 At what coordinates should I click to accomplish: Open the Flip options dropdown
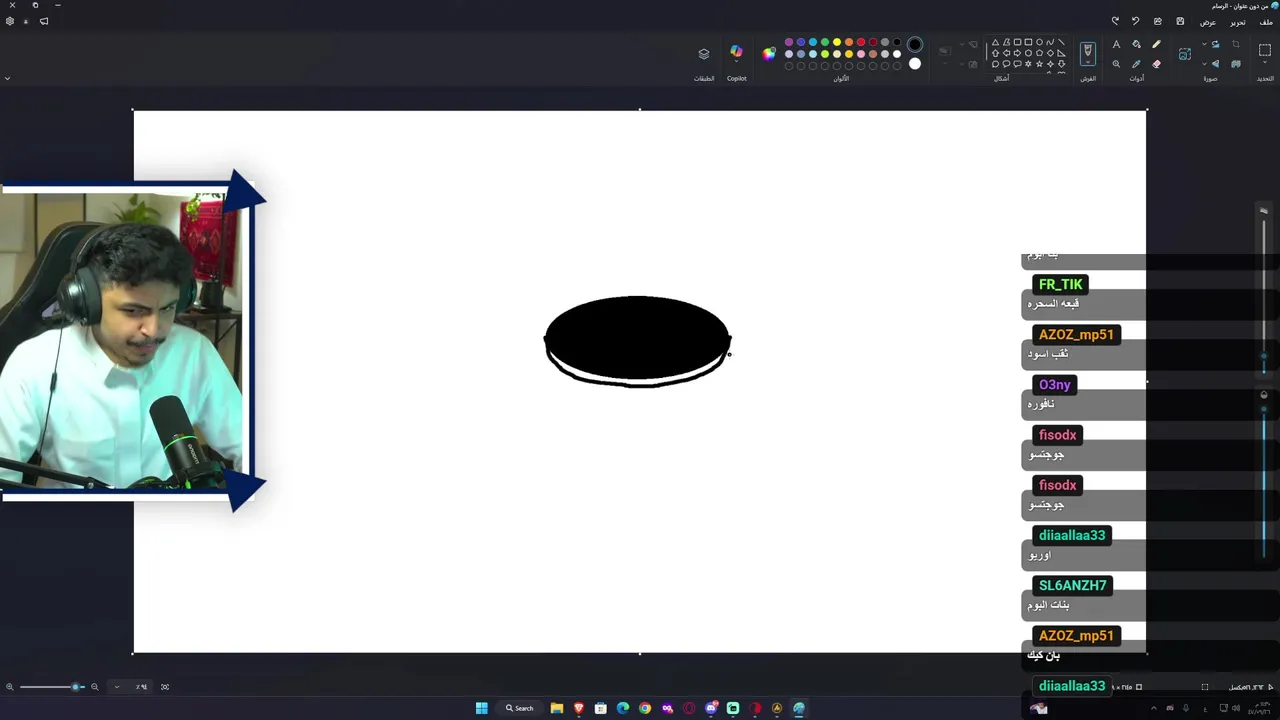(x=1204, y=64)
